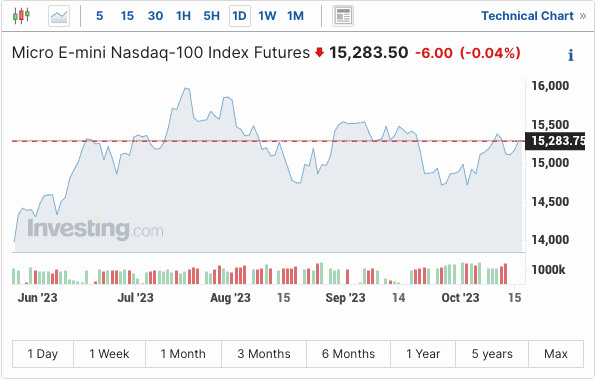The width and height of the screenshot is (595, 379).
Task: Switch to area chart type
Action: 59,16
